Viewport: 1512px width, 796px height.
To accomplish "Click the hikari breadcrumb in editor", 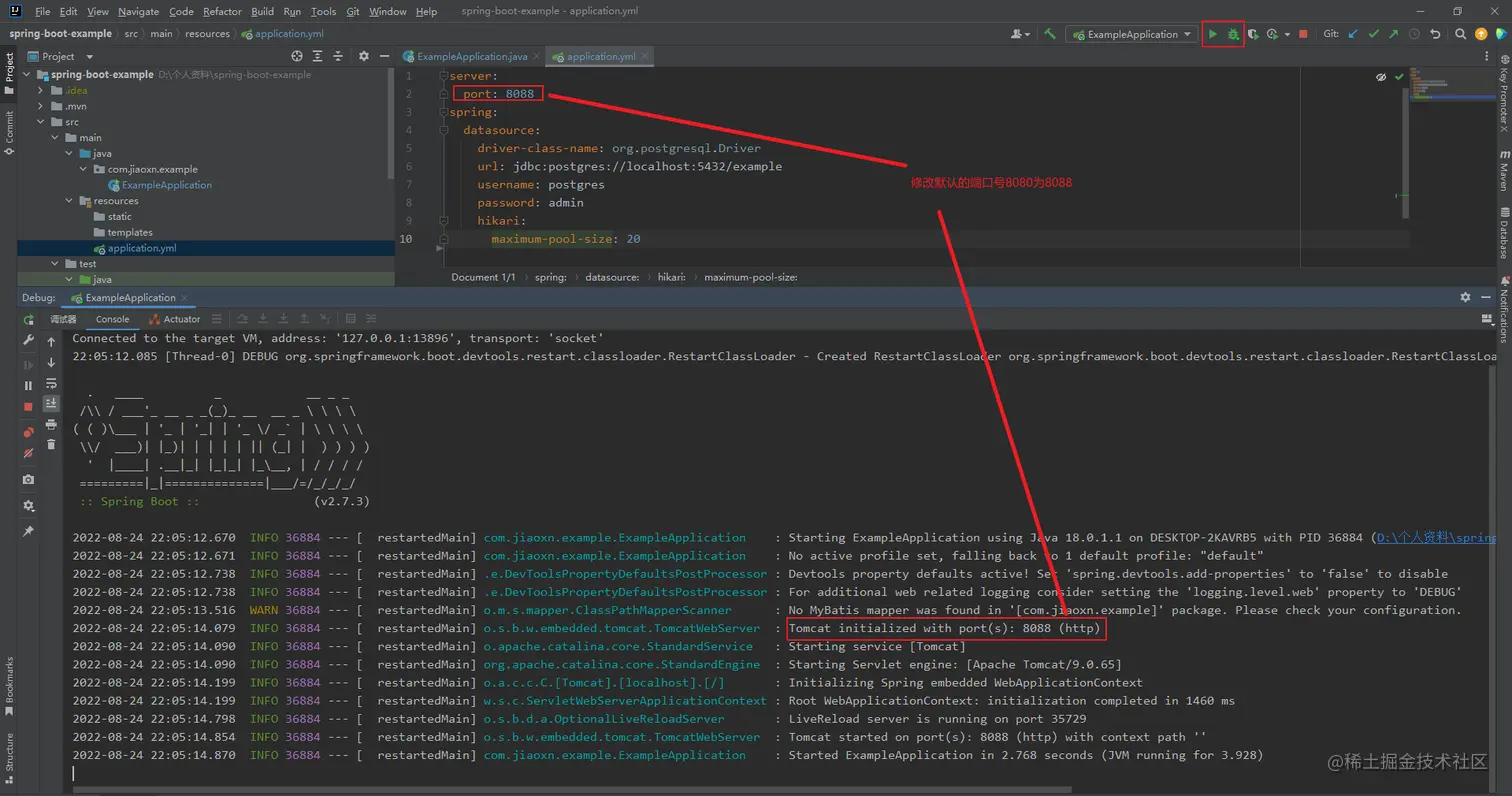I will [x=671, y=277].
